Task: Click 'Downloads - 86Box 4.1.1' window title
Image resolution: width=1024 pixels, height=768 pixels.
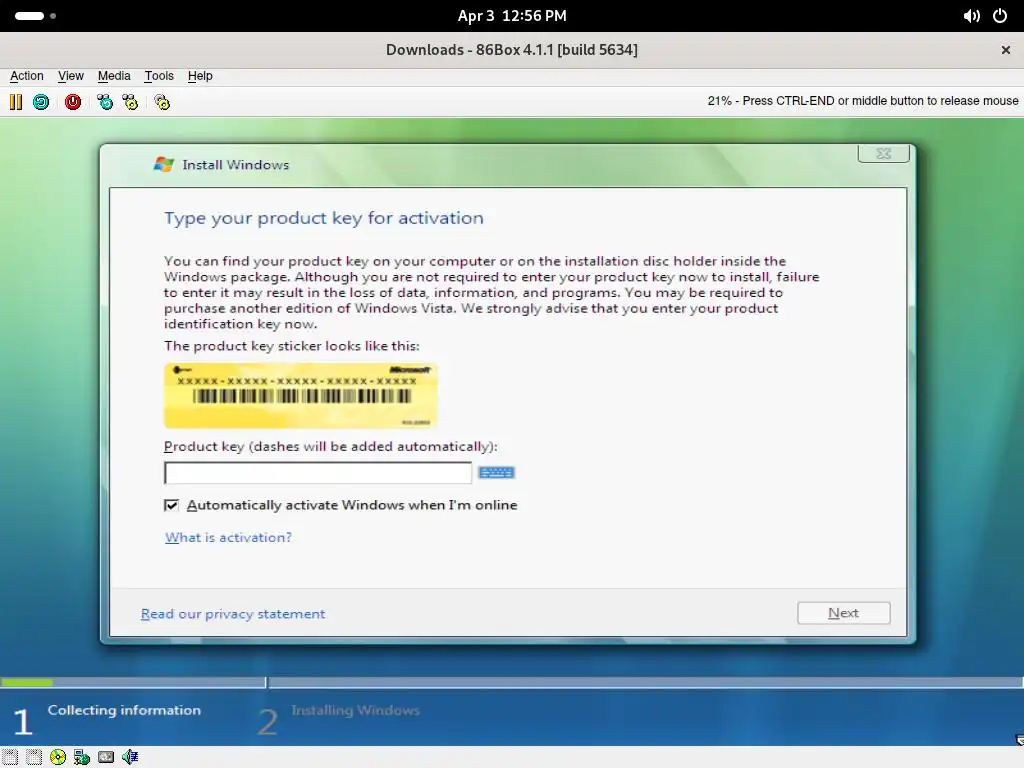Action: coord(512,50)
